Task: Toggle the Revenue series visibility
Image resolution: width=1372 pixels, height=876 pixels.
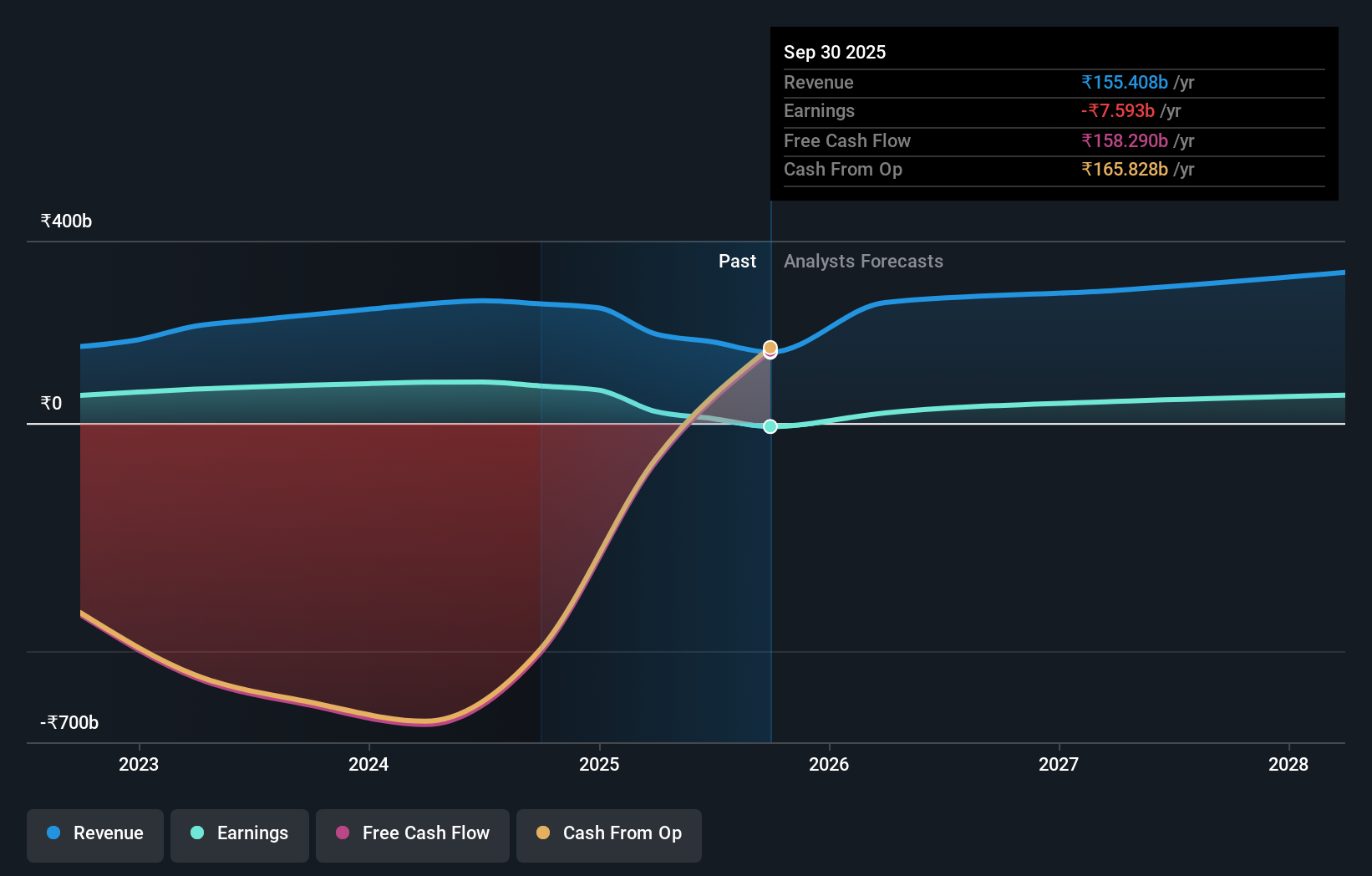Action: pos(94,833)
